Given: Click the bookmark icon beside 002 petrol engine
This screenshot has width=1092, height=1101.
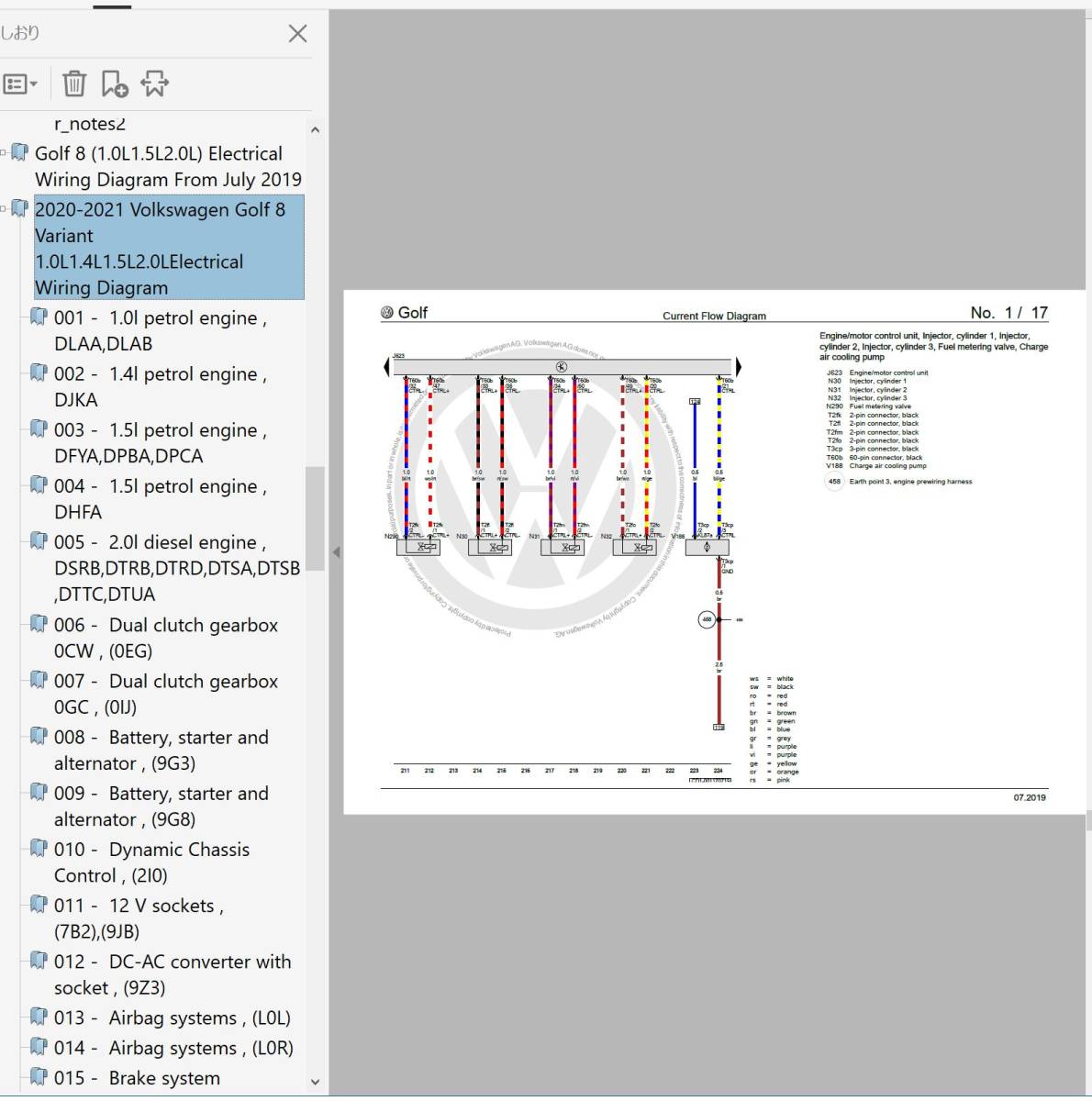Looking at the screenshot, I should pyautogui.click(x=39, y=373).
